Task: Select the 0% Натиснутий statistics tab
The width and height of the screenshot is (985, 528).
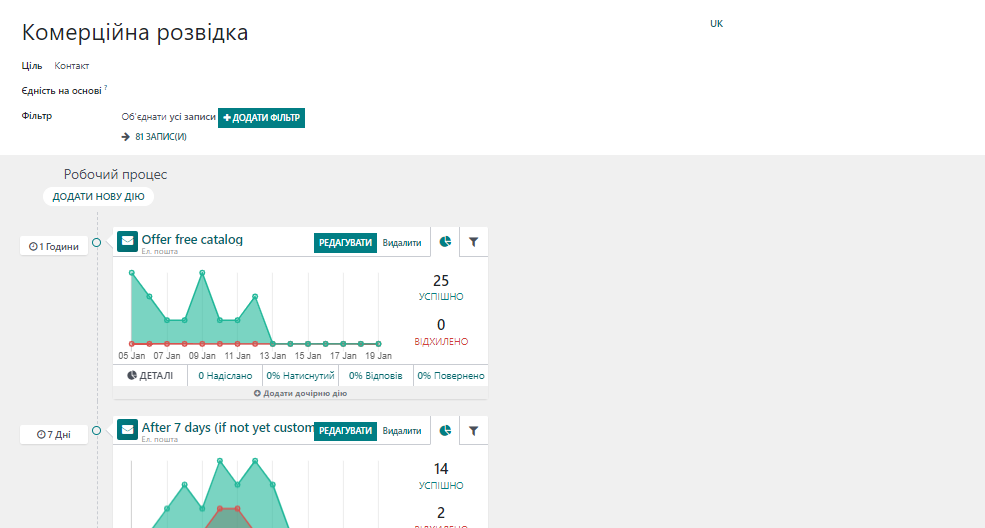Action: 300,376
